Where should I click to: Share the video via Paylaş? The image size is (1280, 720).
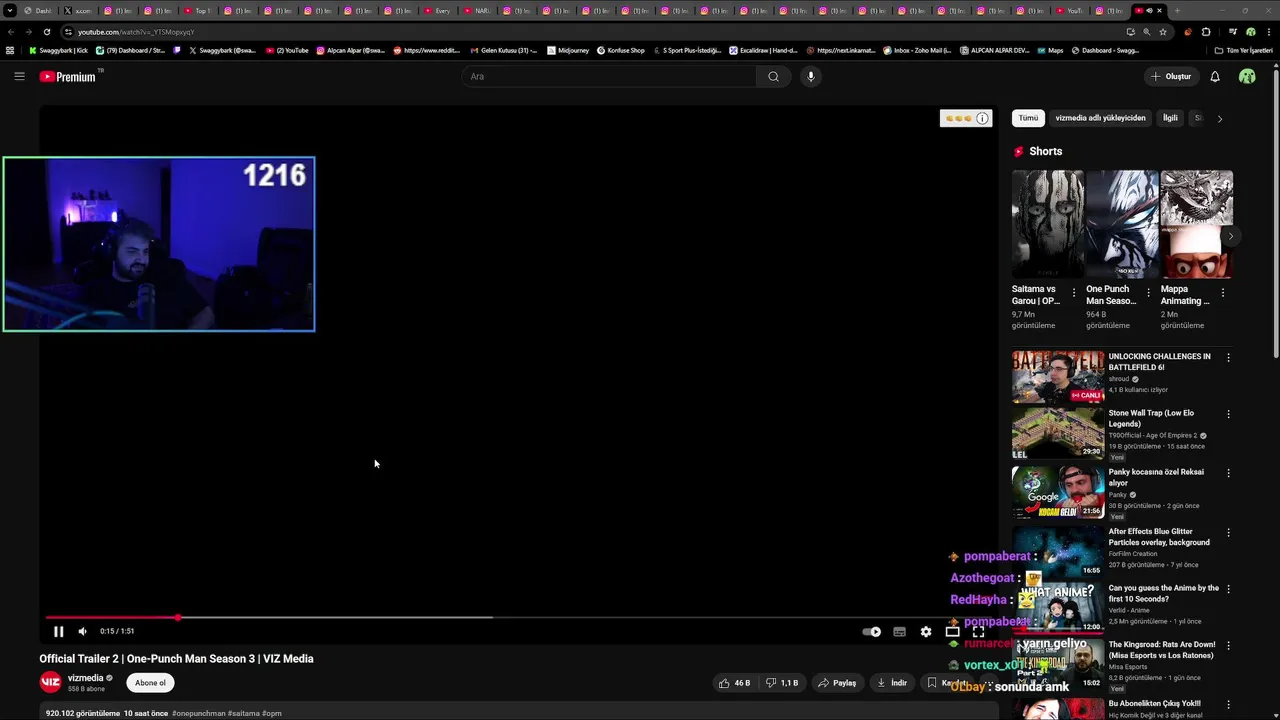[x=837, y=683]
